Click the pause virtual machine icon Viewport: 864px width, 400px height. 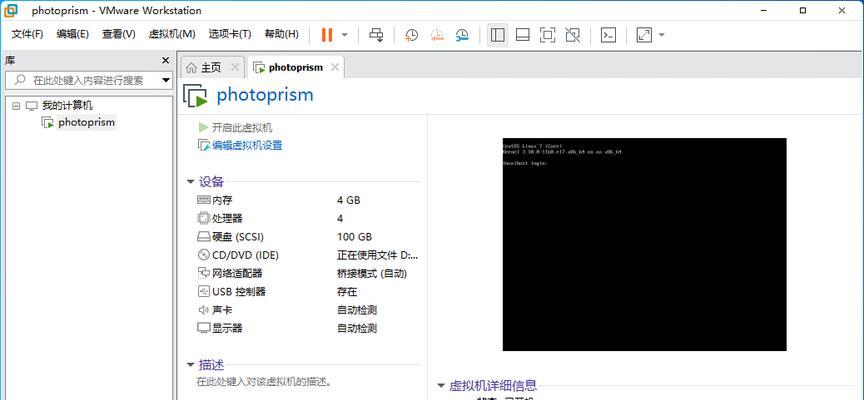coord(327,35)
